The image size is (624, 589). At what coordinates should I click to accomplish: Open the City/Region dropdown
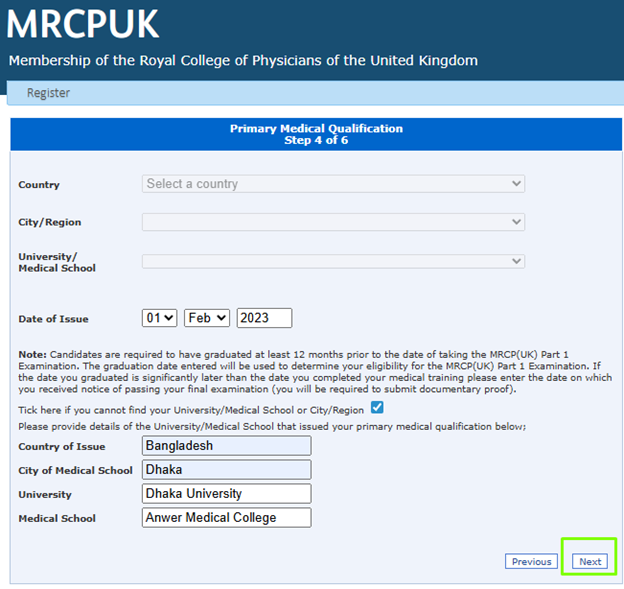333,222
